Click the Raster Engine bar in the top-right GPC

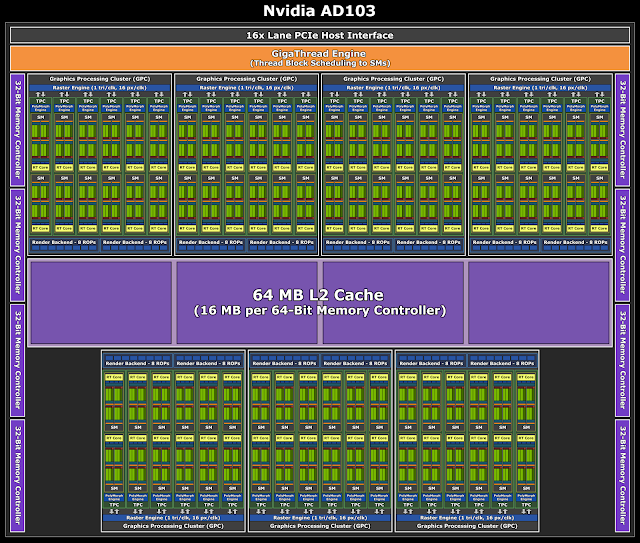point(540,88)
